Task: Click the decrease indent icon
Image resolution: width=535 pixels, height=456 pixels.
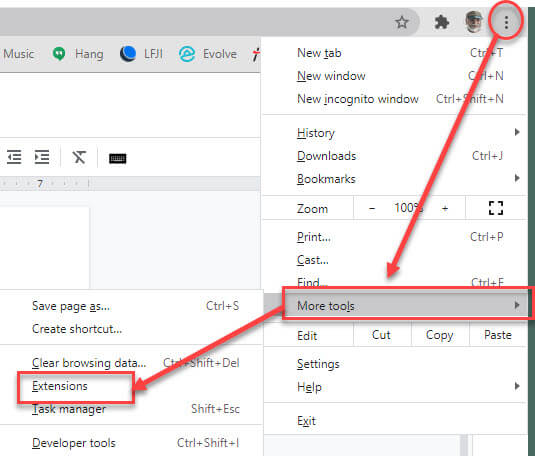Action: coord(14,157)
